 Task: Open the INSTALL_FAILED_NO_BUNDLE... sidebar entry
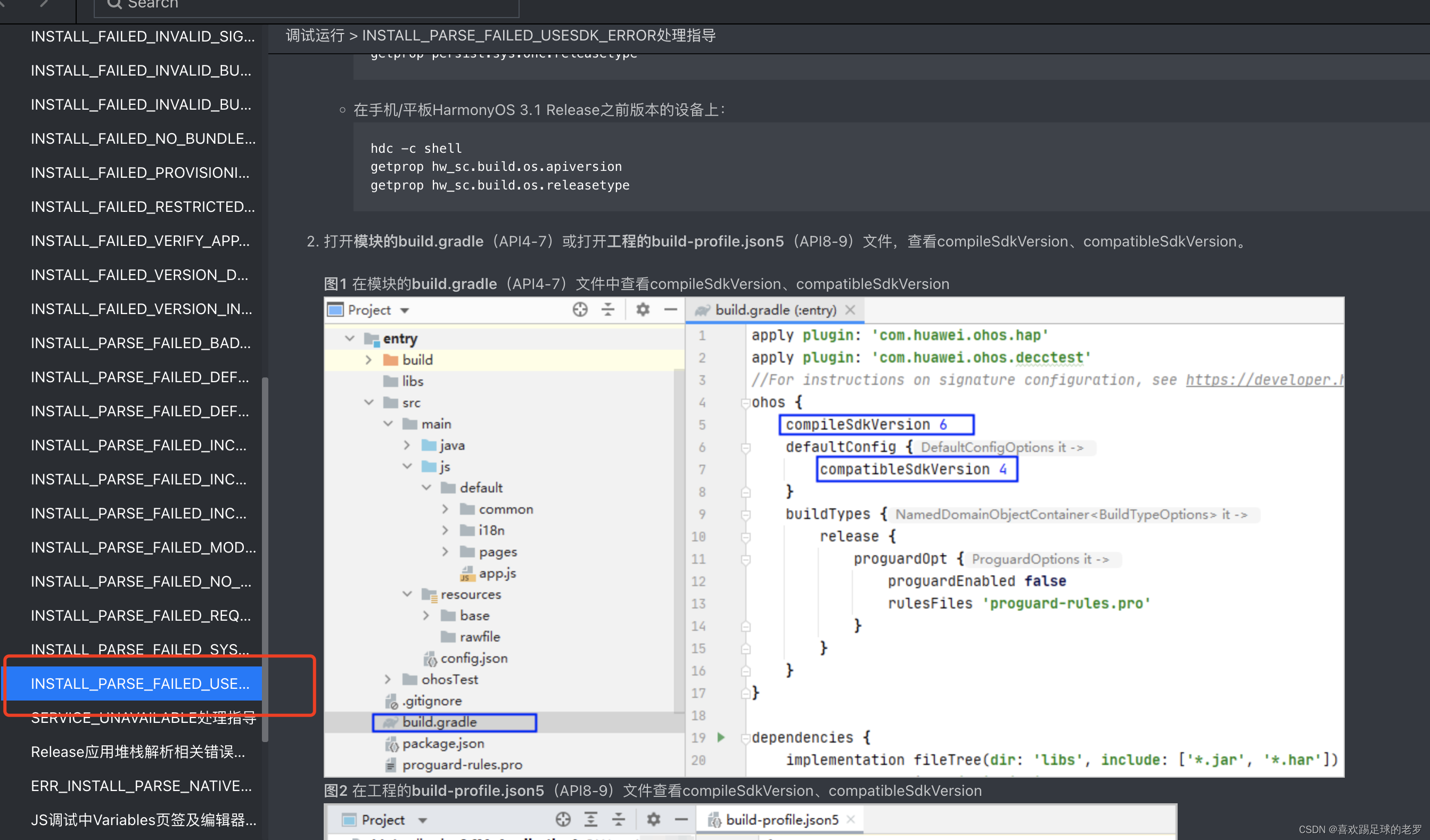(x=143, y=138)
